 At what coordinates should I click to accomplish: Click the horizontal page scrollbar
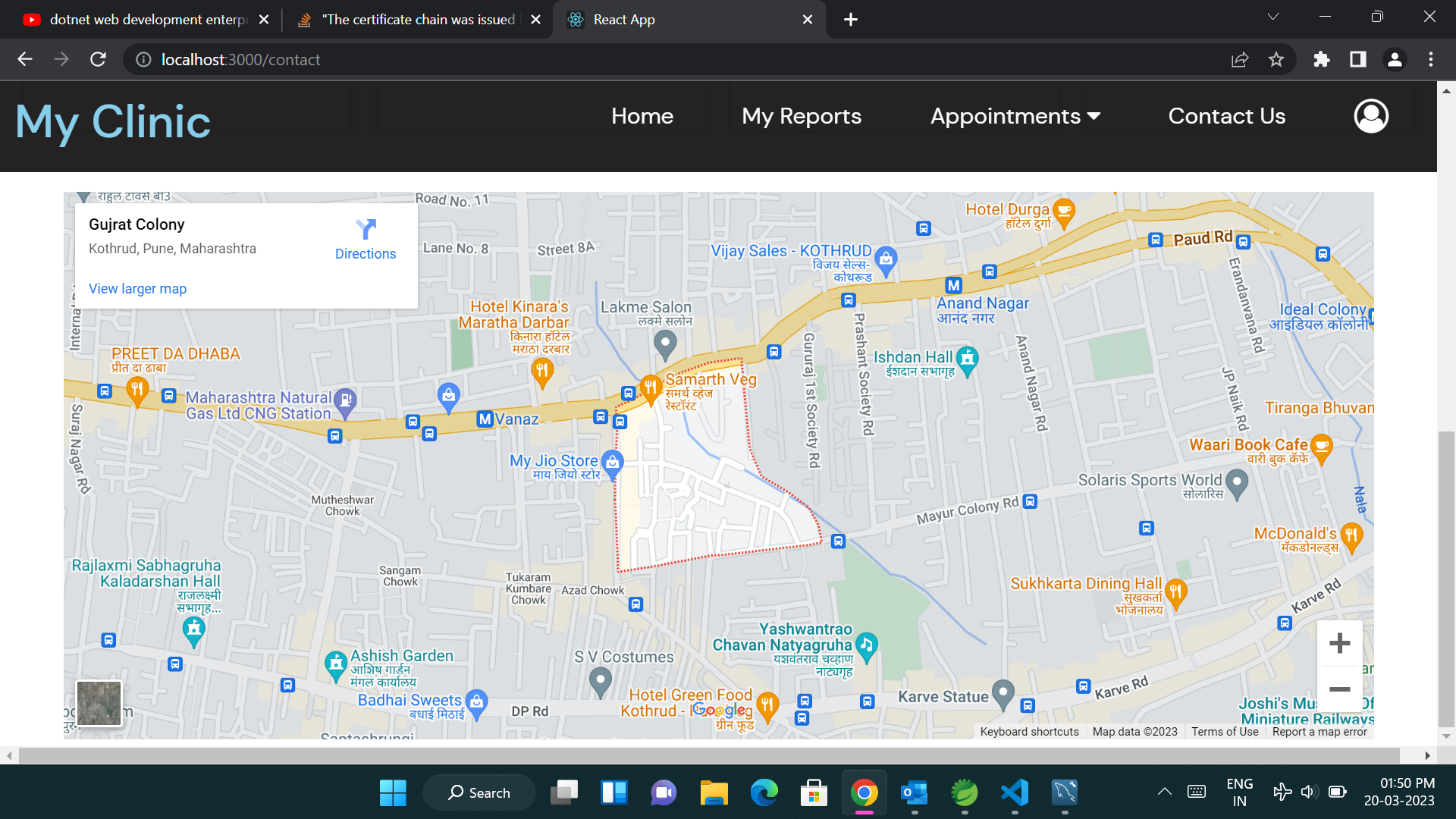click(708, 755)
